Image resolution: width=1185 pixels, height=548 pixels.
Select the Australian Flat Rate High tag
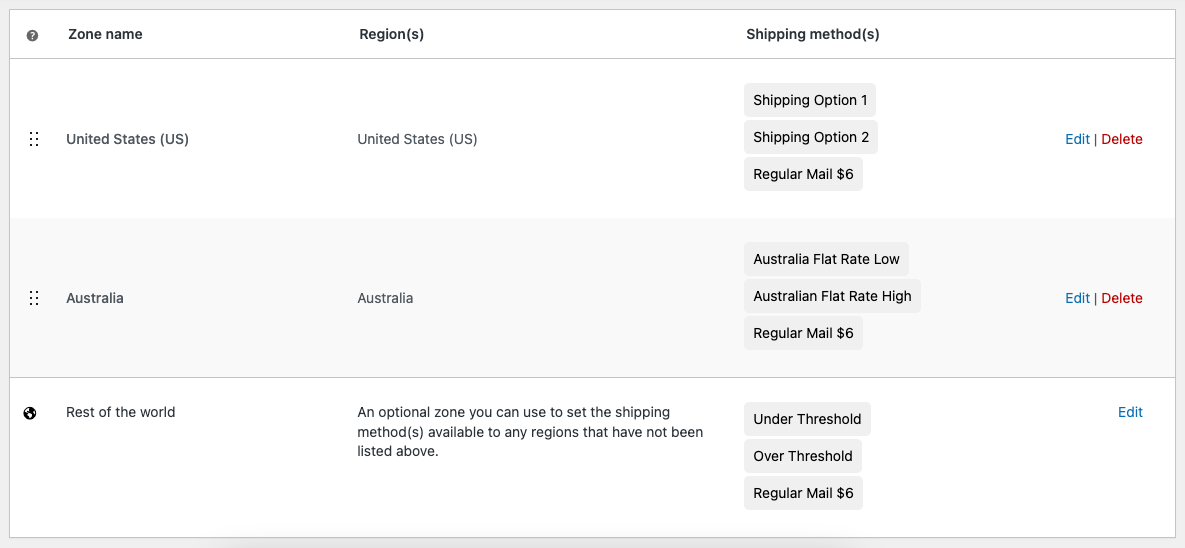832,296
